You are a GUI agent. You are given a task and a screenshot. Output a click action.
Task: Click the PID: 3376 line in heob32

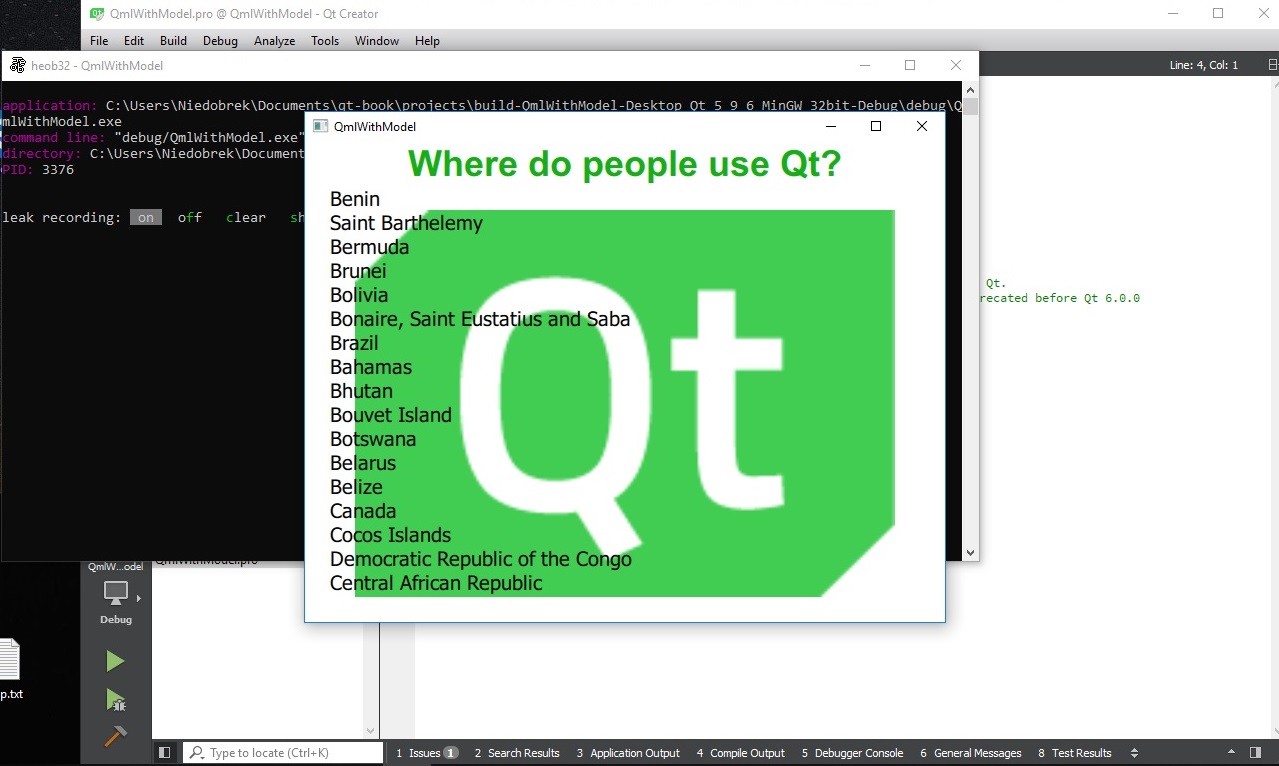click(37, 170)
